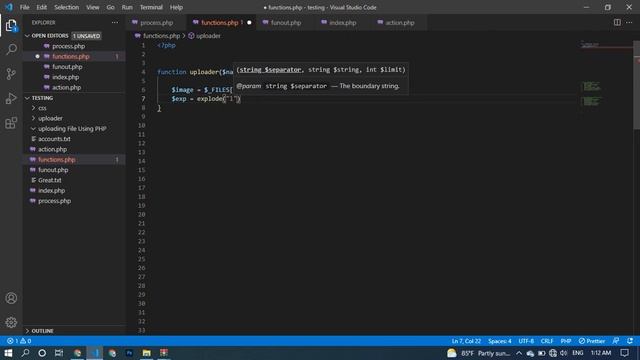
Task: Open Windows taskbar search
Action: pyautogui.click(x=25, y=353)
